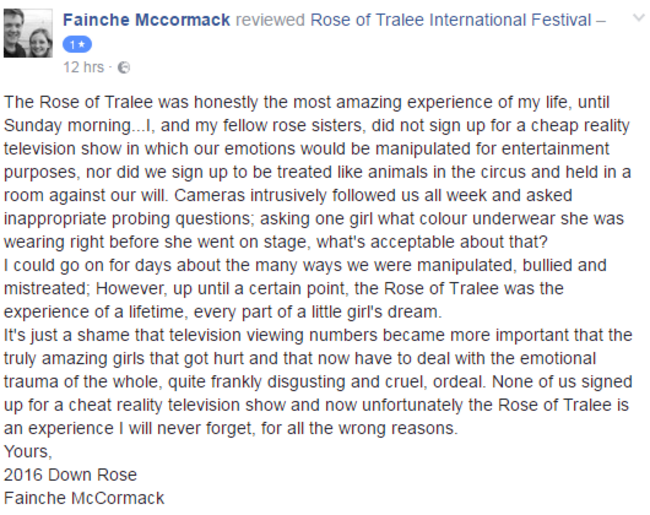
Task: Click the line beginning 'It's just a shame'
Action: [x=318, y=335]
